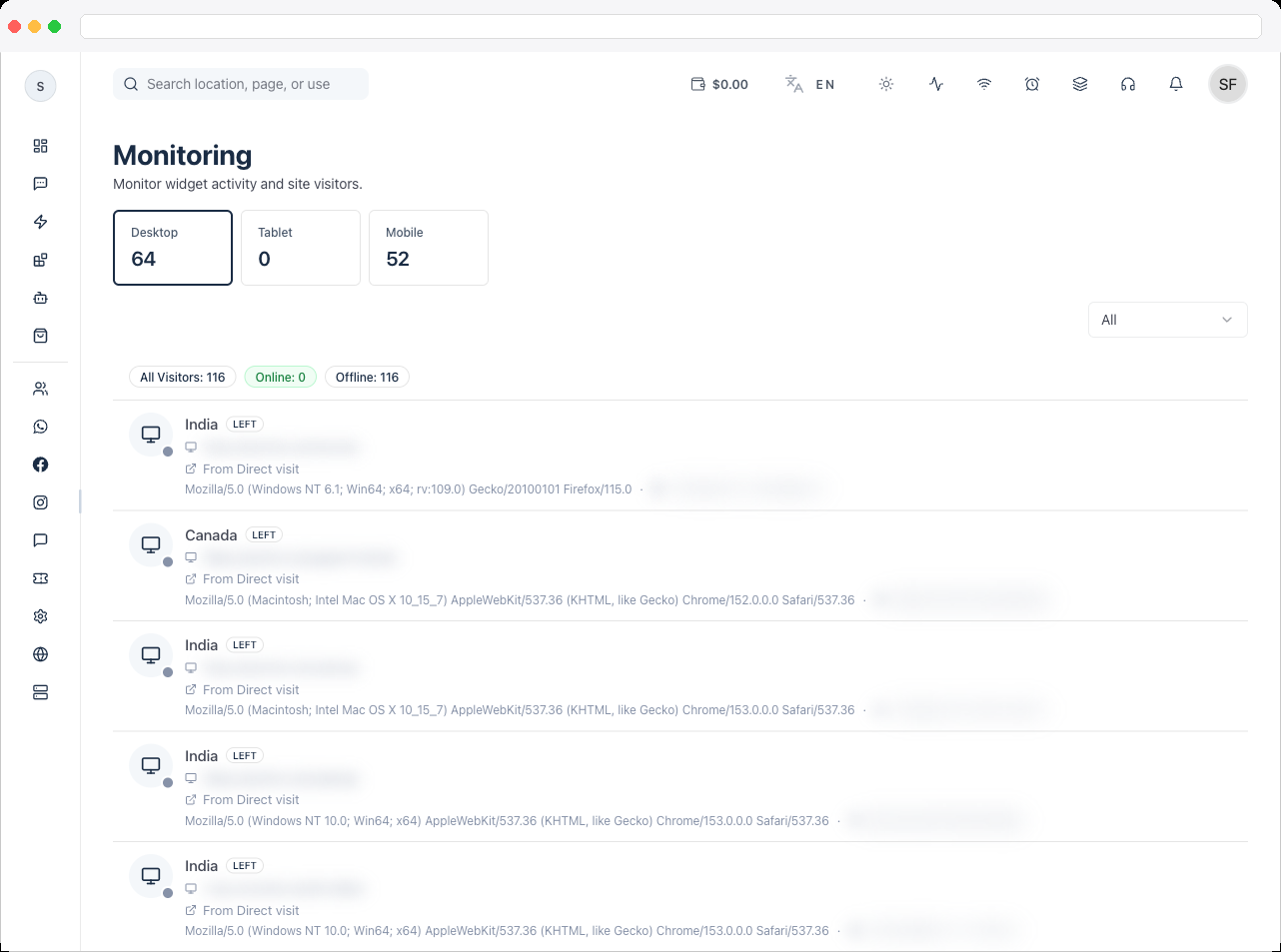Open the users contacts sidebar icon

pos(40,389)
